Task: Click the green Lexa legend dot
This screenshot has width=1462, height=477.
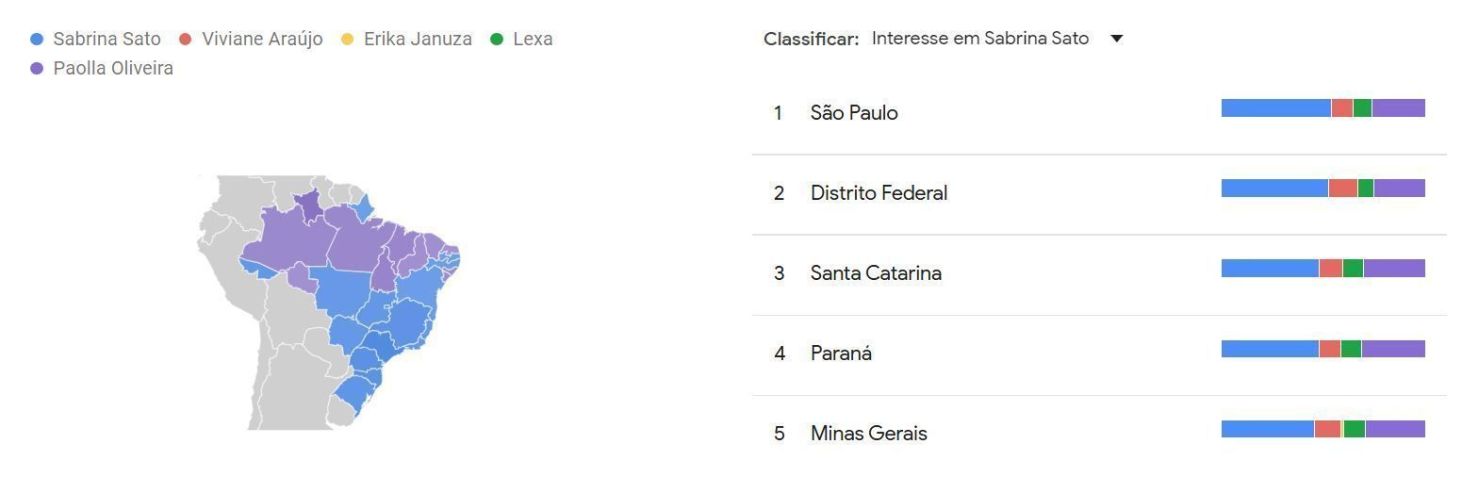Action: tap(497, 40)
